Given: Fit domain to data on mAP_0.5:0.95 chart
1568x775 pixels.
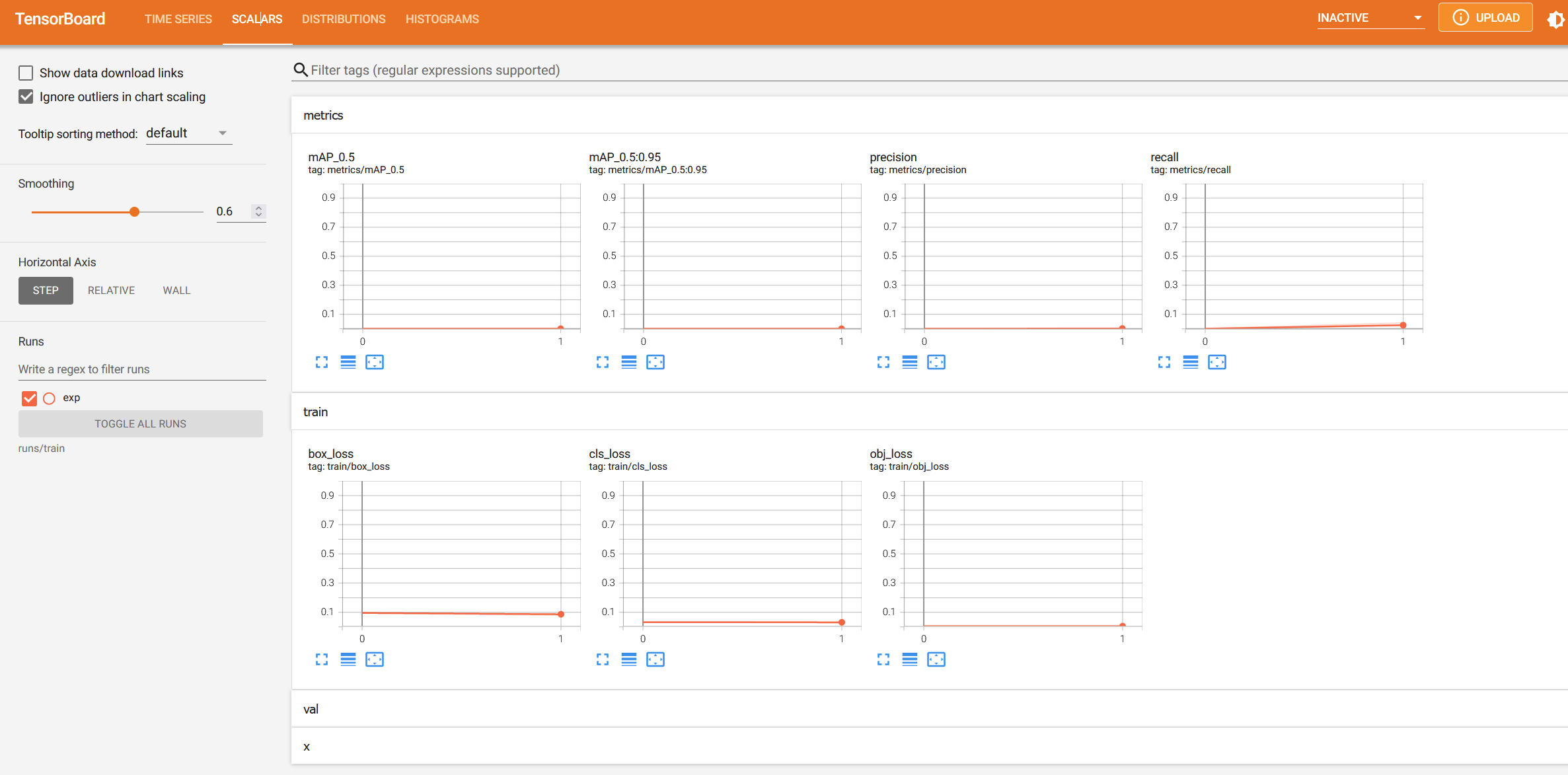Looking at the screenshot, I should click(x=655, y=362).
